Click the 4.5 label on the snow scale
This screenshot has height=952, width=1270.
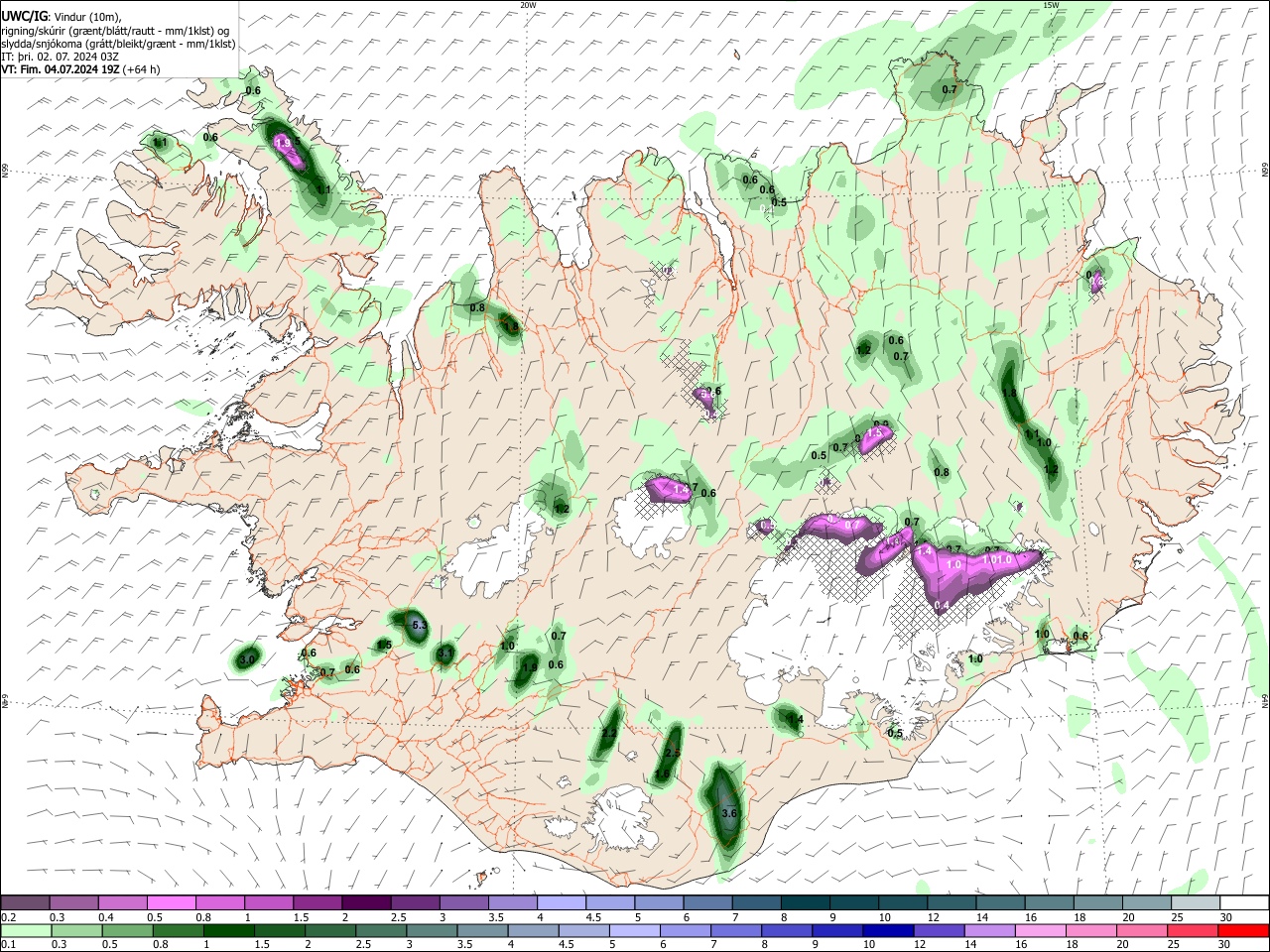tap(593, 917)
